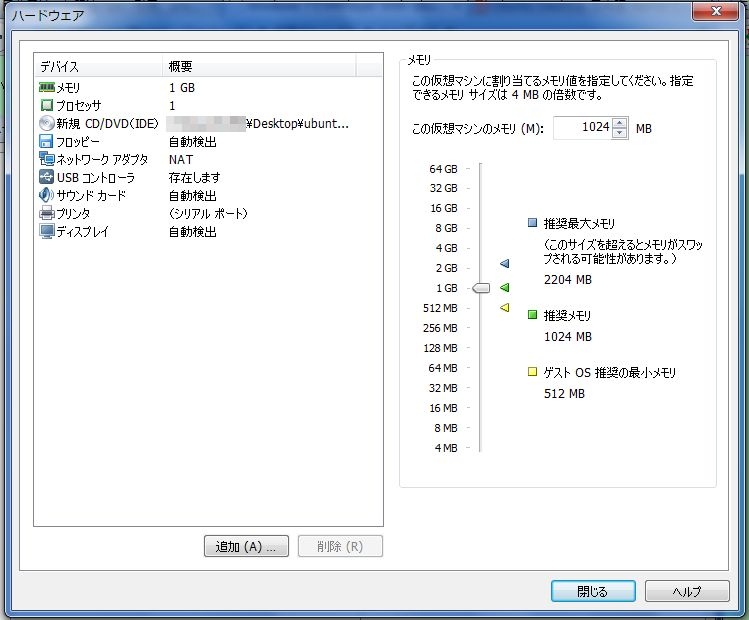Click the memory slider thumb at 1 GB
749x620 pixels.
coord(481,288)
